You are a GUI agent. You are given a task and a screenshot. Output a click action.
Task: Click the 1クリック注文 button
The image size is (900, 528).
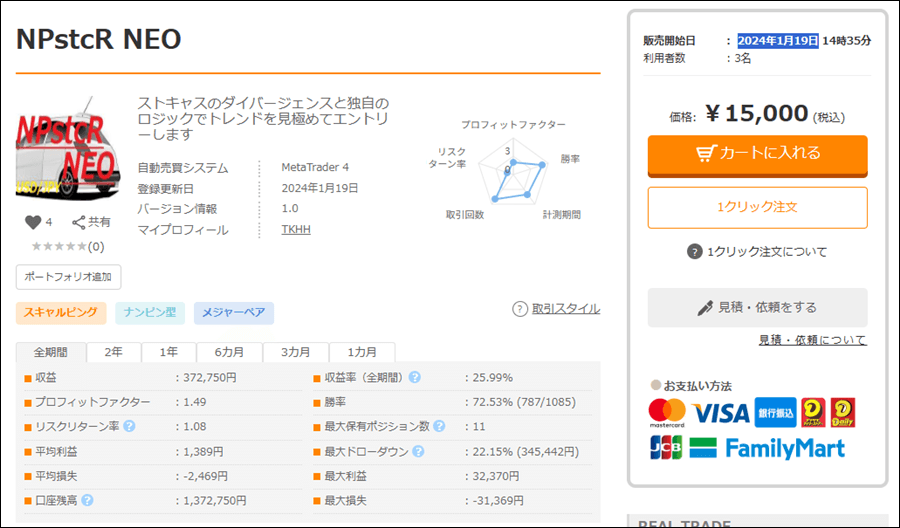click(x=757, y=207)
